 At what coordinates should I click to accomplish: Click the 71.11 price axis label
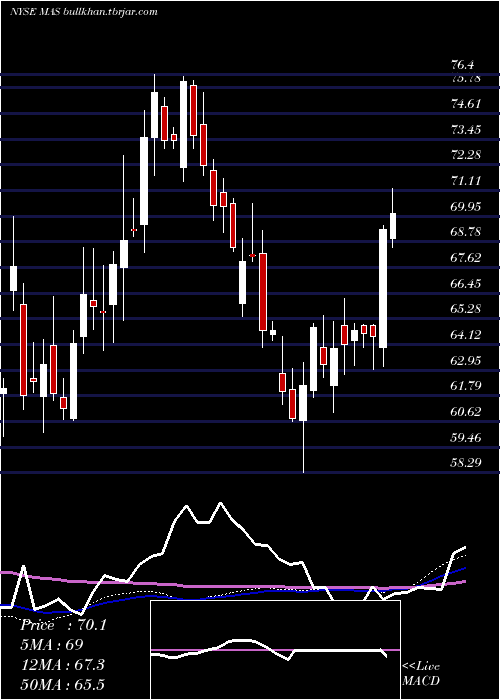[467, 181]
